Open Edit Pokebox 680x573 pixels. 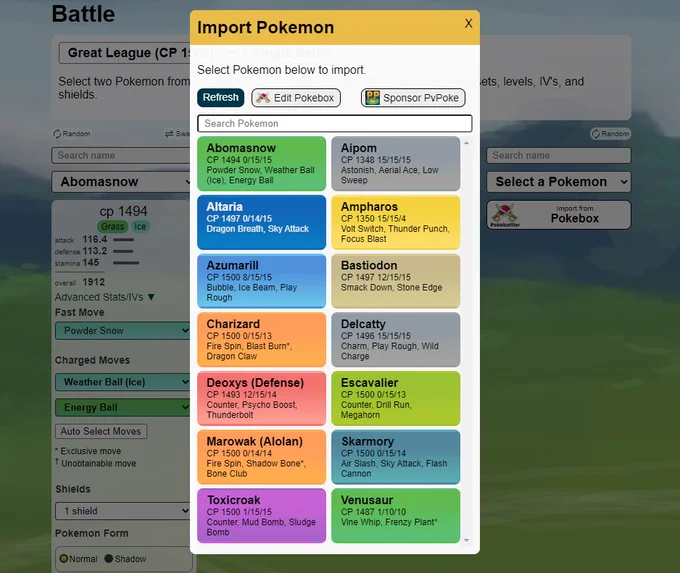point(296,98)
